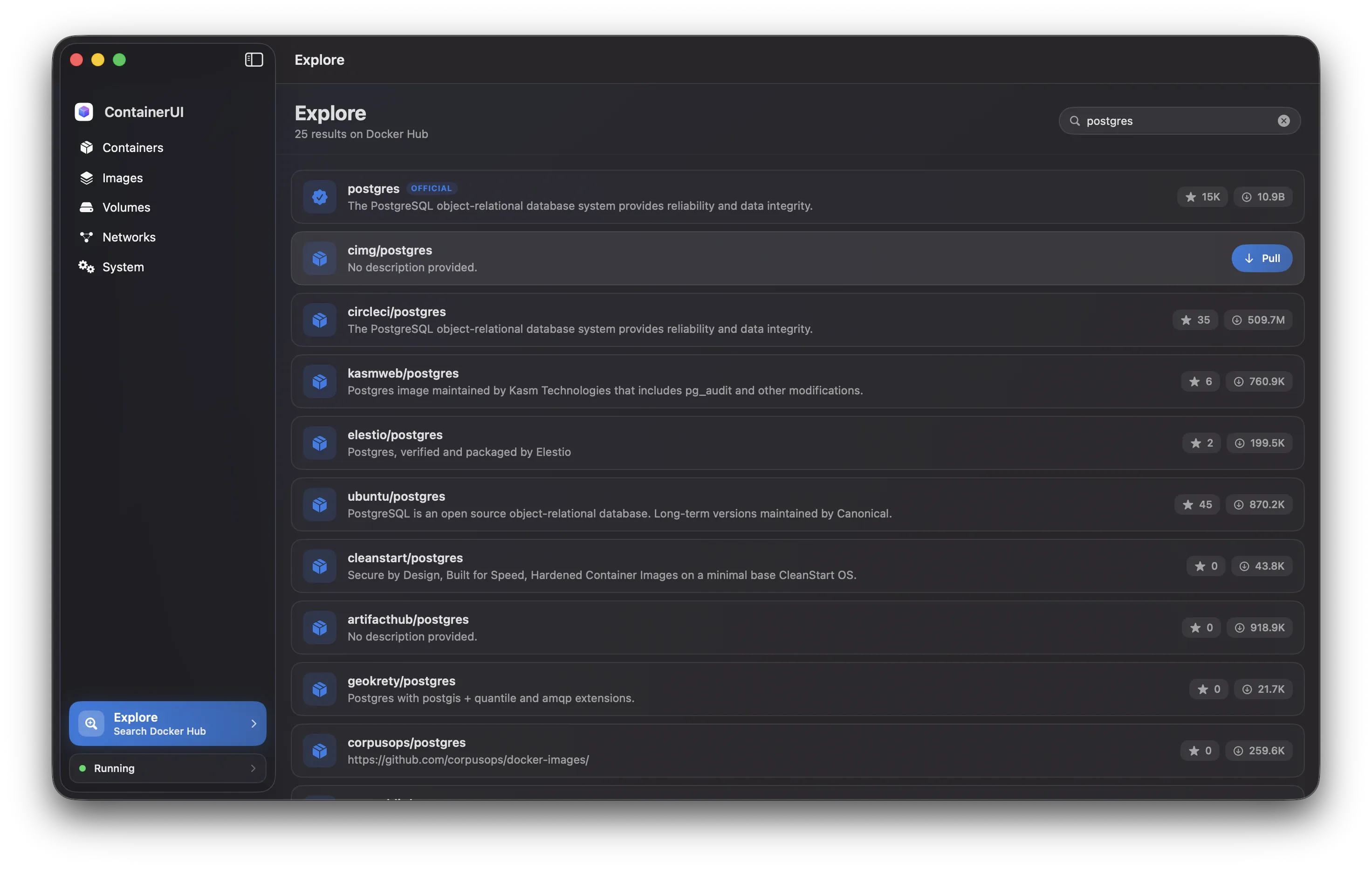Click the 870.2K downloads badge
The image size is (1372, 869).
tap(1259, 504)
